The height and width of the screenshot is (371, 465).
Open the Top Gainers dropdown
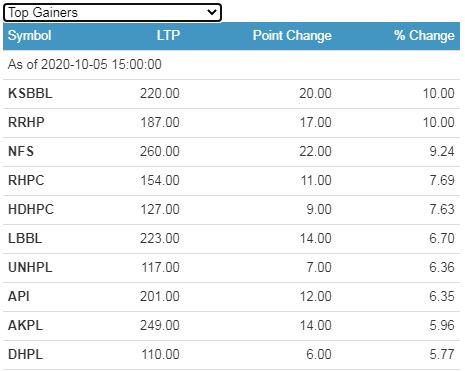coord(112,13)
